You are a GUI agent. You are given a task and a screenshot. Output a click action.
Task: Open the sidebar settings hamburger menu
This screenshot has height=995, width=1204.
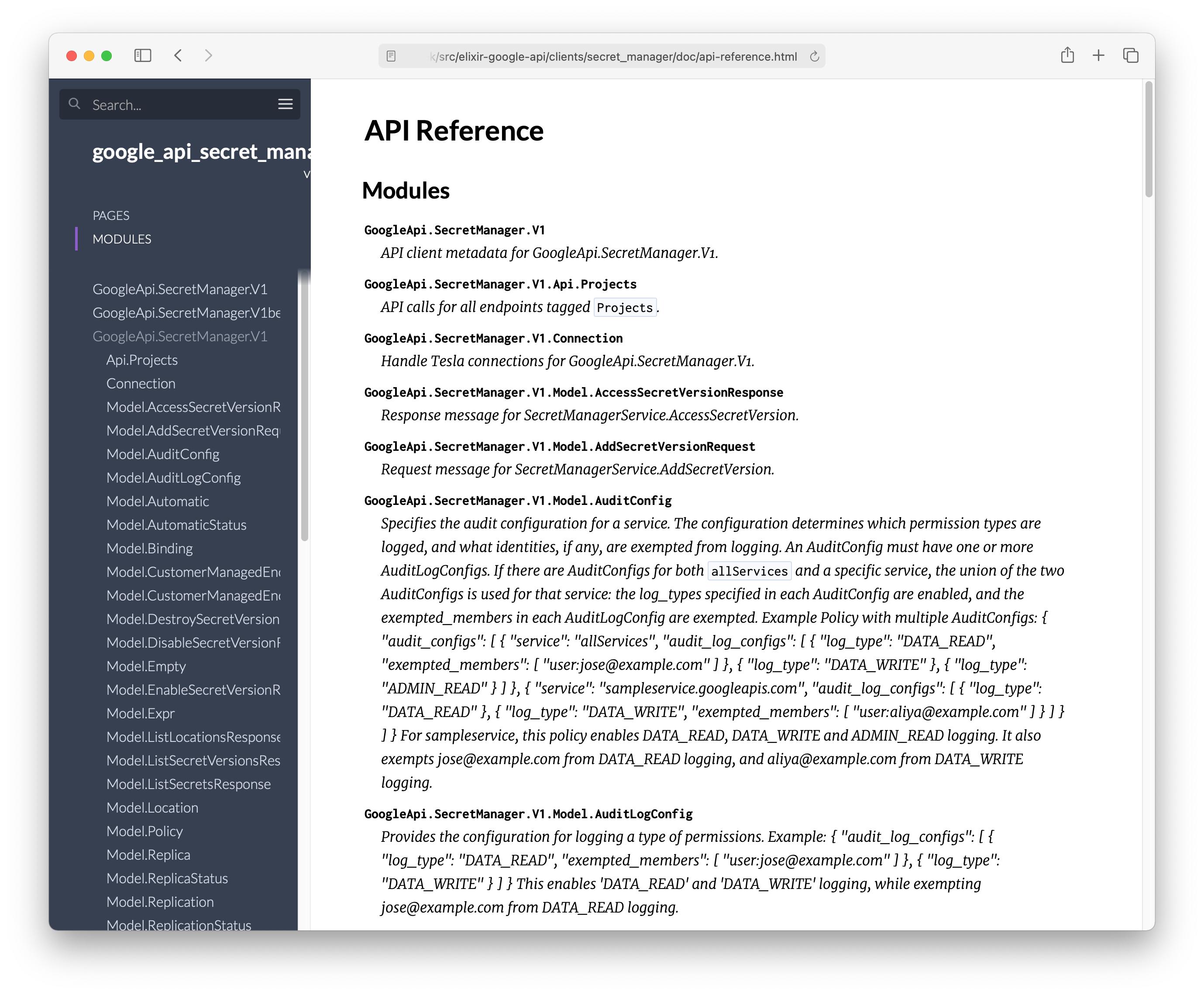pyautogui.click(x=285, y=104)
